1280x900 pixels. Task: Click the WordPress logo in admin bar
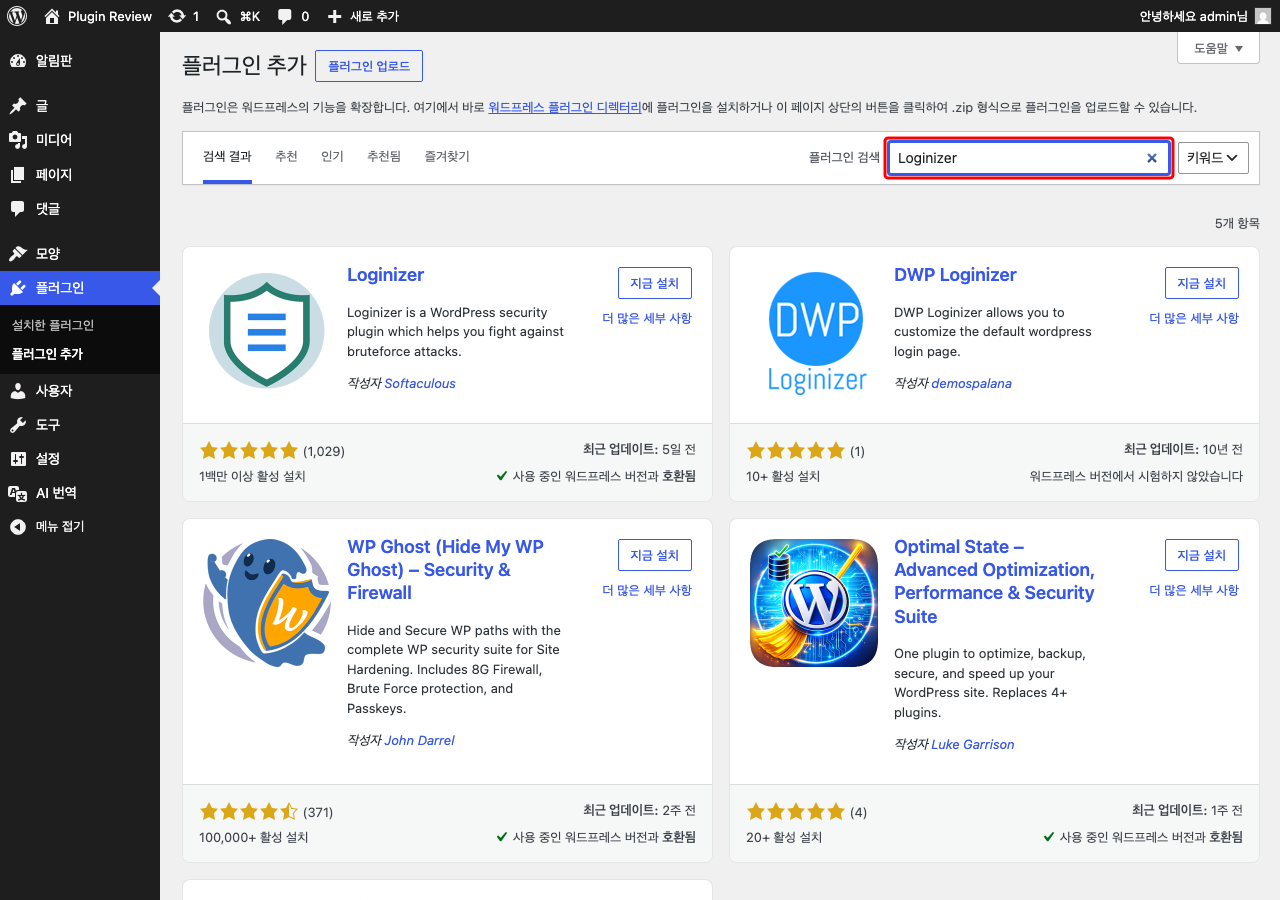[x=16, y=16]
